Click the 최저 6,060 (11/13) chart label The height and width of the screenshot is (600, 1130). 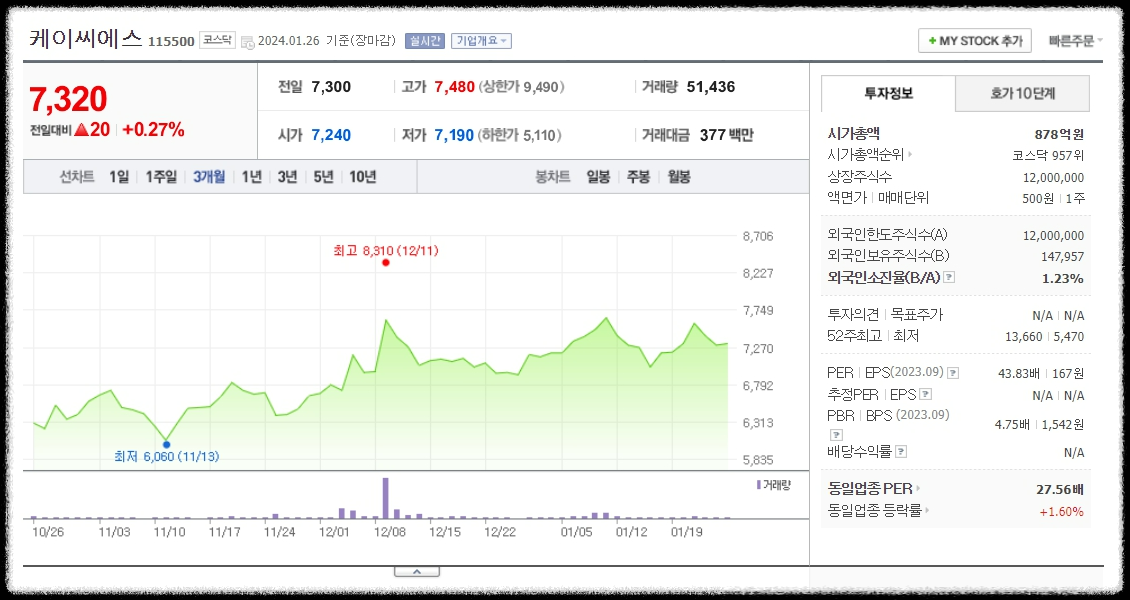coord(166,456)
